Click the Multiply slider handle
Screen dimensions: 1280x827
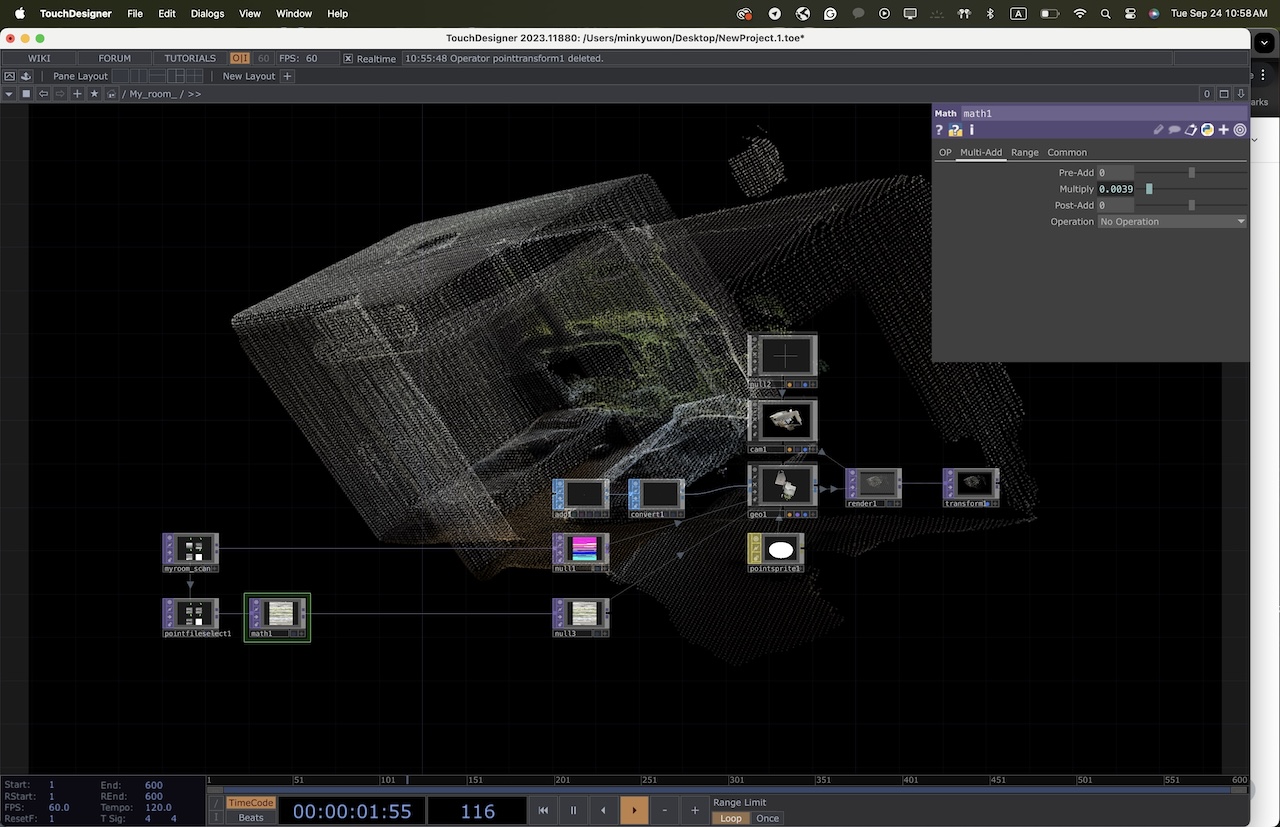(1149, 189)
